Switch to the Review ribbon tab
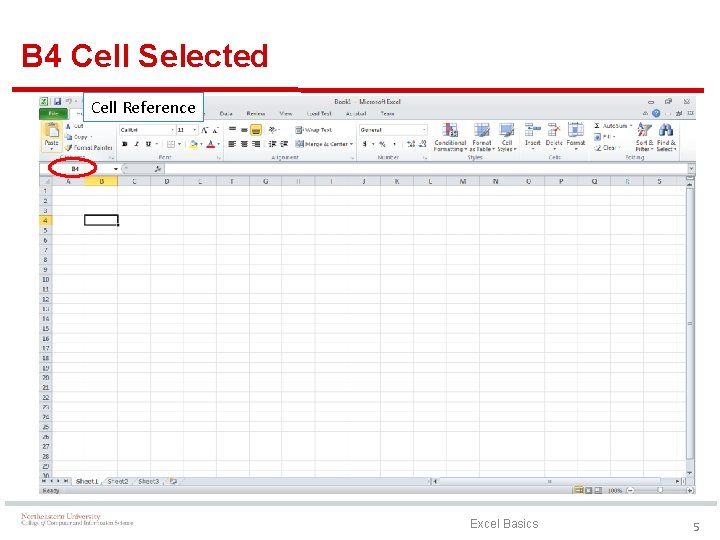Screen dimensions: 720x540 click(256, 113)
